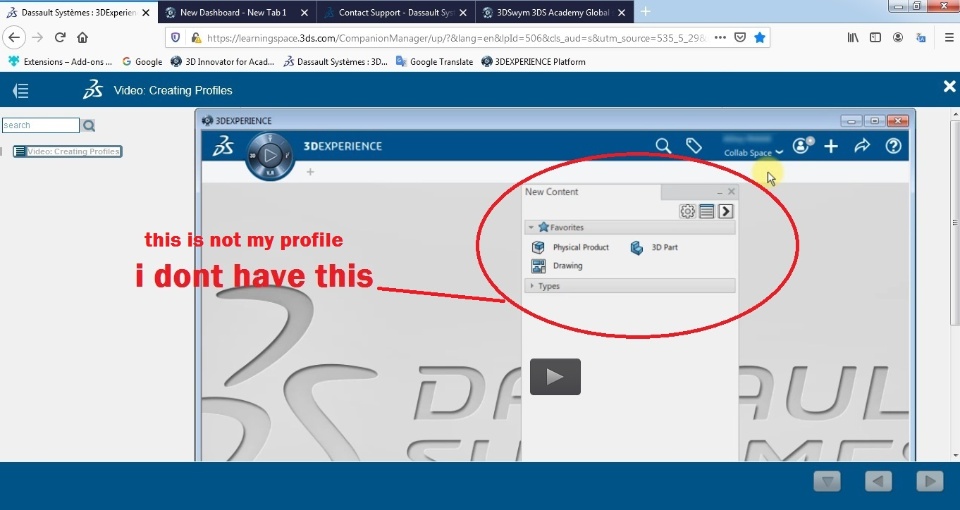Click the tag icon in 3DEXPERIENCE bar

coord(694,146)
